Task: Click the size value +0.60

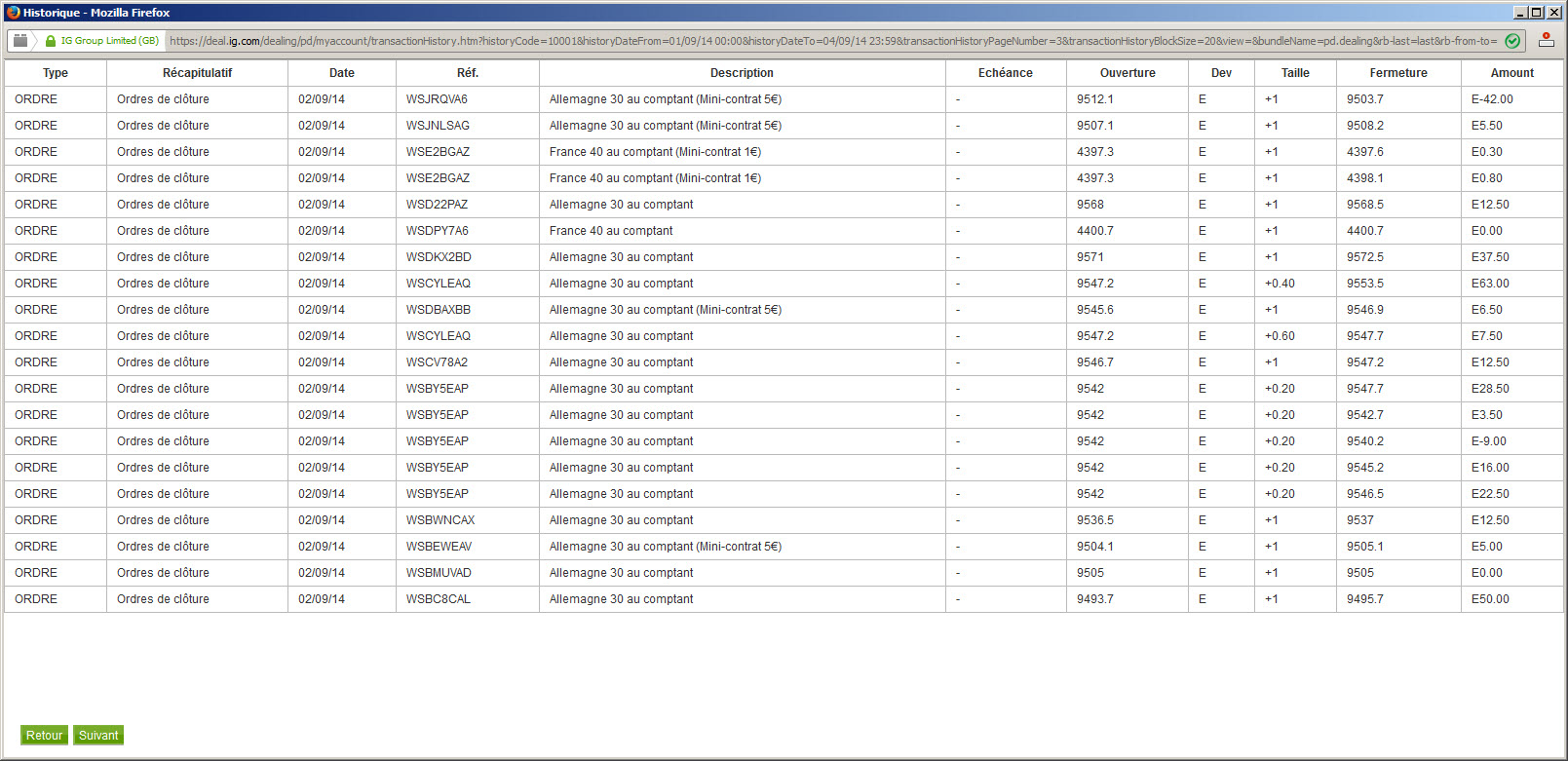Action: coord(1280,336)
